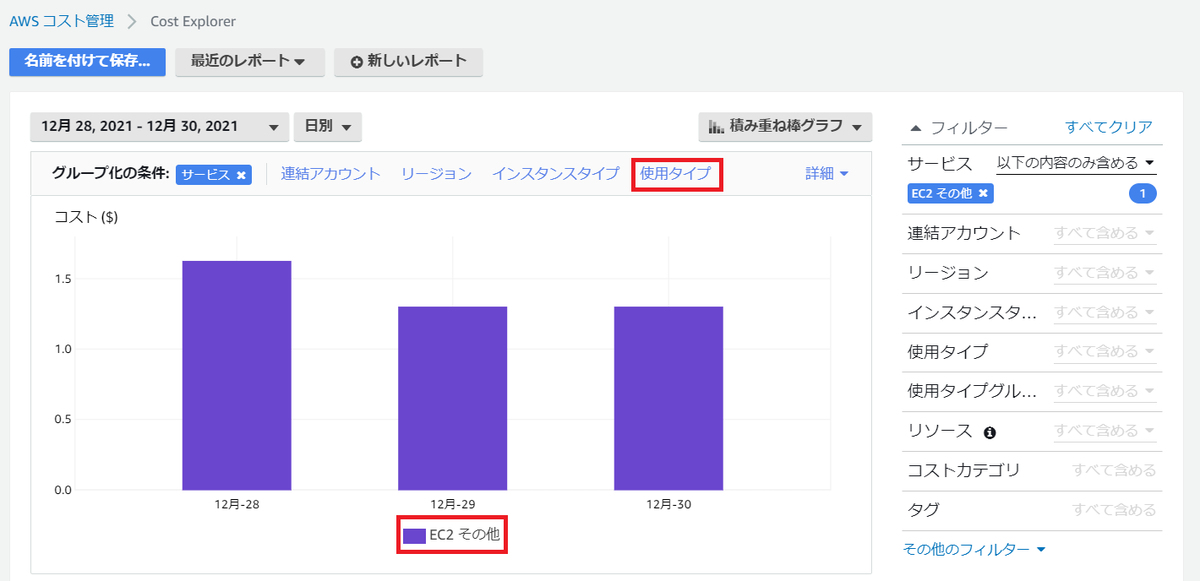Open 連結アカウント filter dropdown
Screen dimensions: 1200x581
[x=1105, y=233]
